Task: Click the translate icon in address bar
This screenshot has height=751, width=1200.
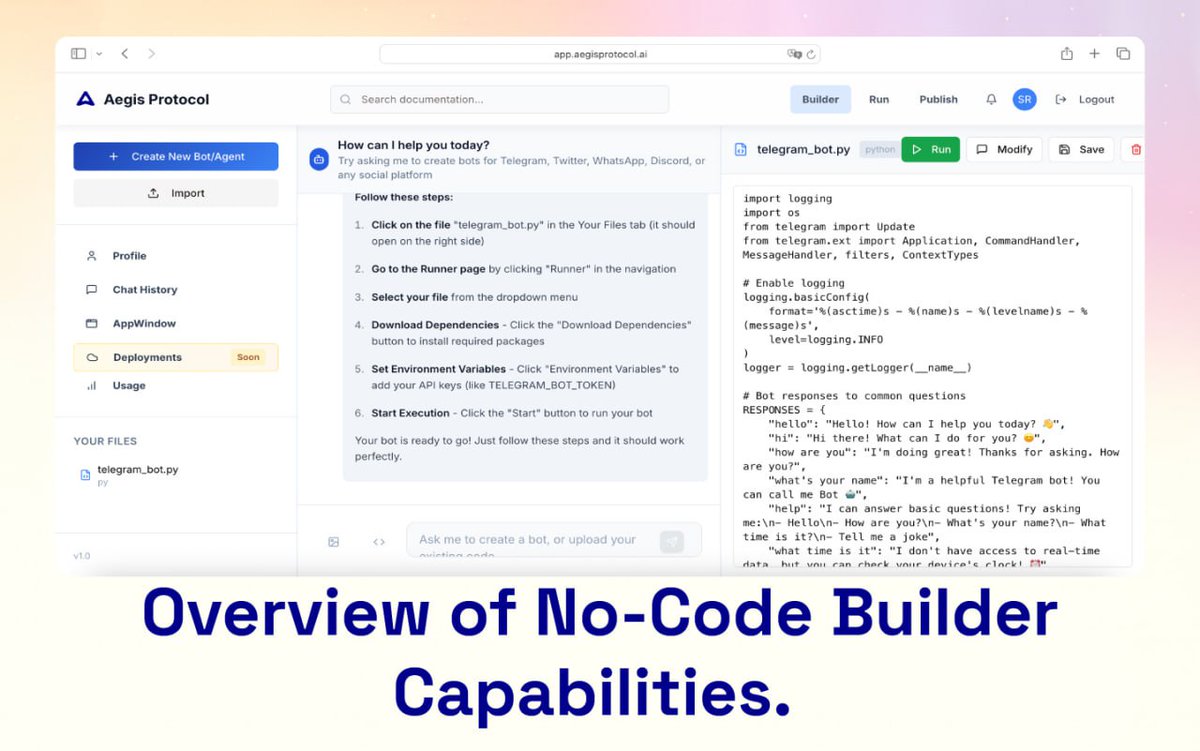Action: point(794,54)
